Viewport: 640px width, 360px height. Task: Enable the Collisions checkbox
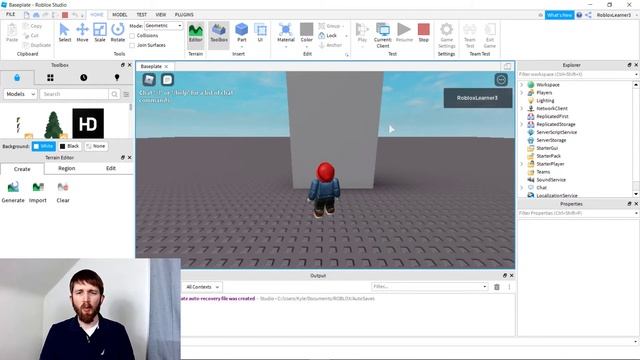(132, 36)
